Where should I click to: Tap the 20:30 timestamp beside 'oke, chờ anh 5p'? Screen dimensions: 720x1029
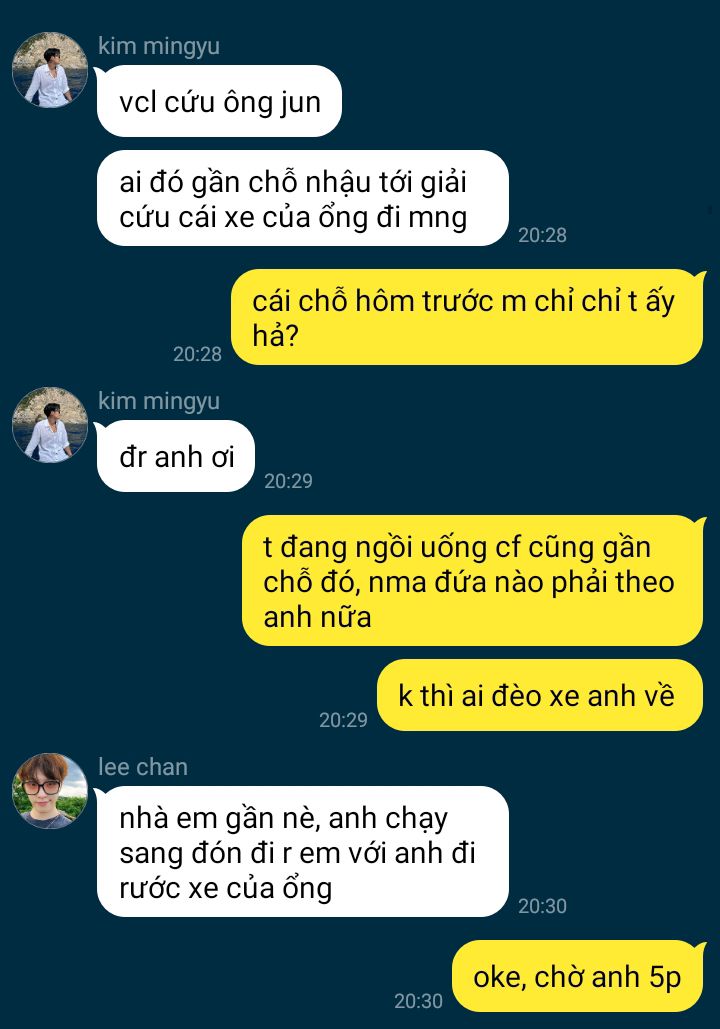pos(418,1001)
